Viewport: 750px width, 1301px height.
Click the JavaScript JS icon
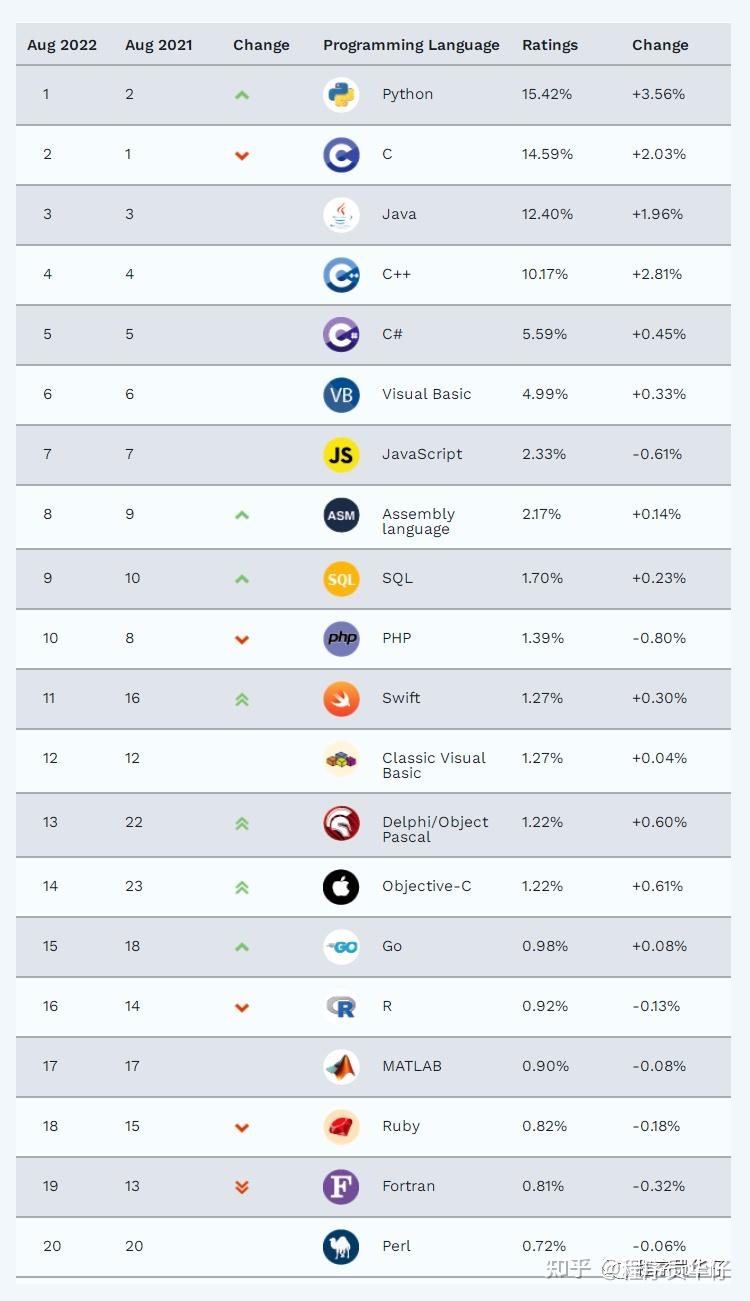(341, 455)
